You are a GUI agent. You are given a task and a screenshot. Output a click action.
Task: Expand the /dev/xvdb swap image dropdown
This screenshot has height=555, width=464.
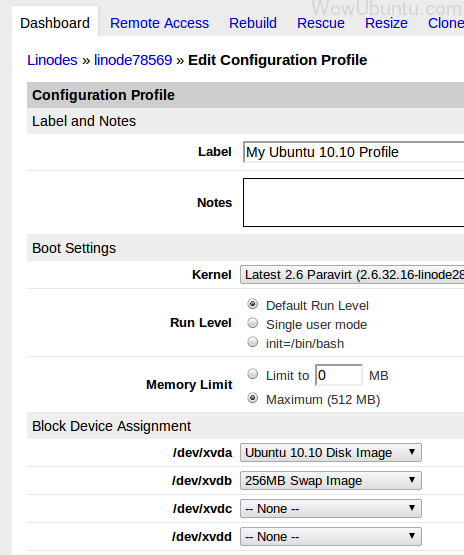pos(331,480)
